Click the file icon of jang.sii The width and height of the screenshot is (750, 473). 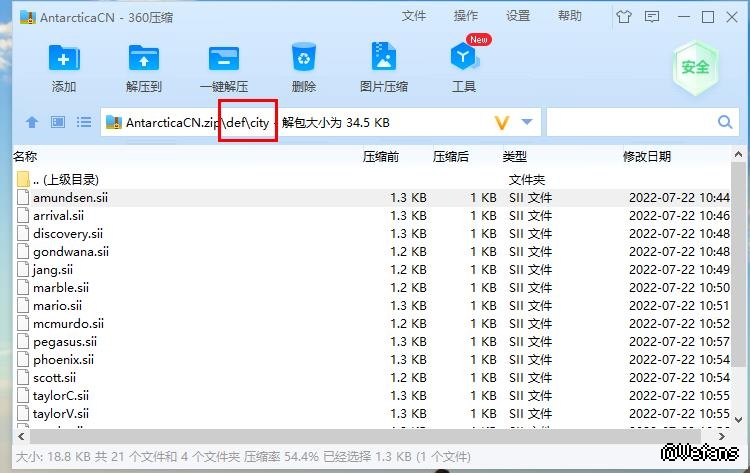(22, 270)
